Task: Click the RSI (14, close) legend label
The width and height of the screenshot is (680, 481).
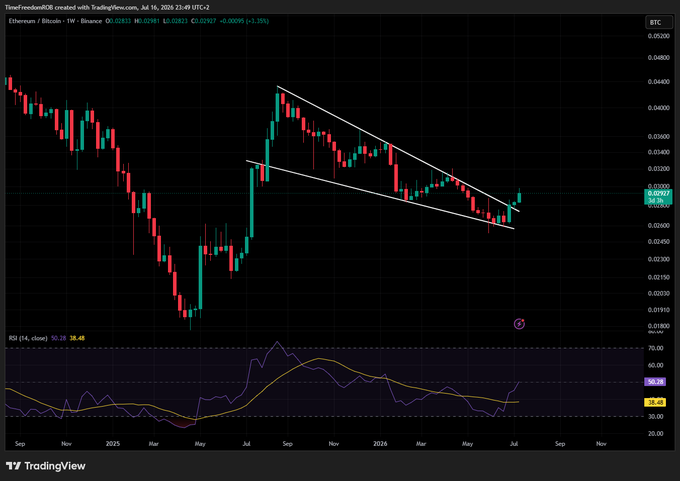Action: 28,338
